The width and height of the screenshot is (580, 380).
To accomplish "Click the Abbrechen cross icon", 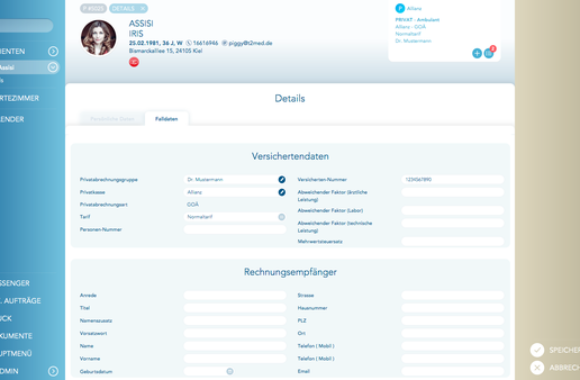I will click(537, 368).
